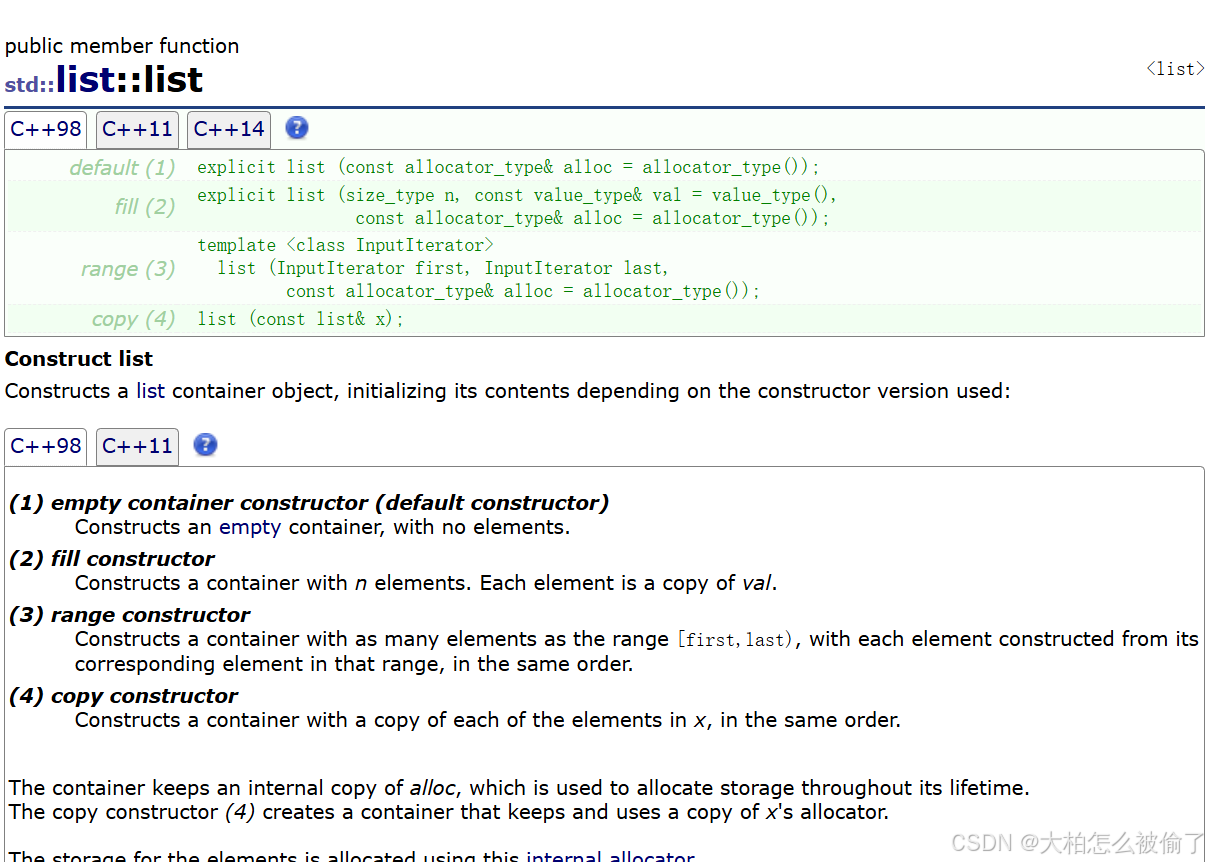Click the '(2) fill constructor' heading
The height and width of the screenshot is (862, 1210).
pos(112,559)
